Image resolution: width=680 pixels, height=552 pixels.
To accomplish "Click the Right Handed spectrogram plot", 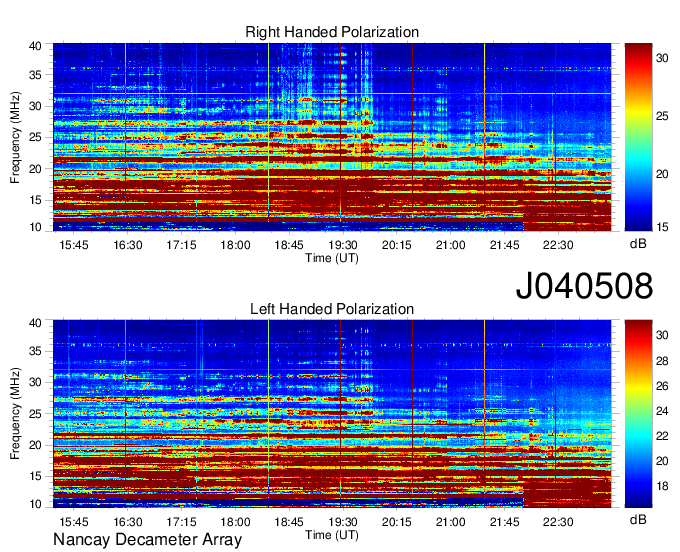I will pos(332,137).
